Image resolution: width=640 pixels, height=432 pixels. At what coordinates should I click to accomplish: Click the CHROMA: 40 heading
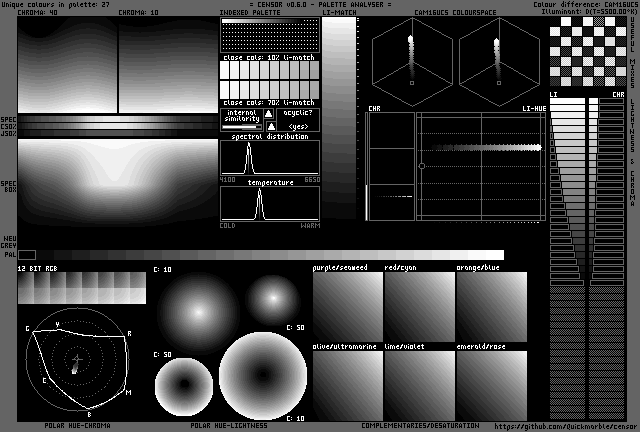[x=38, y=13]
